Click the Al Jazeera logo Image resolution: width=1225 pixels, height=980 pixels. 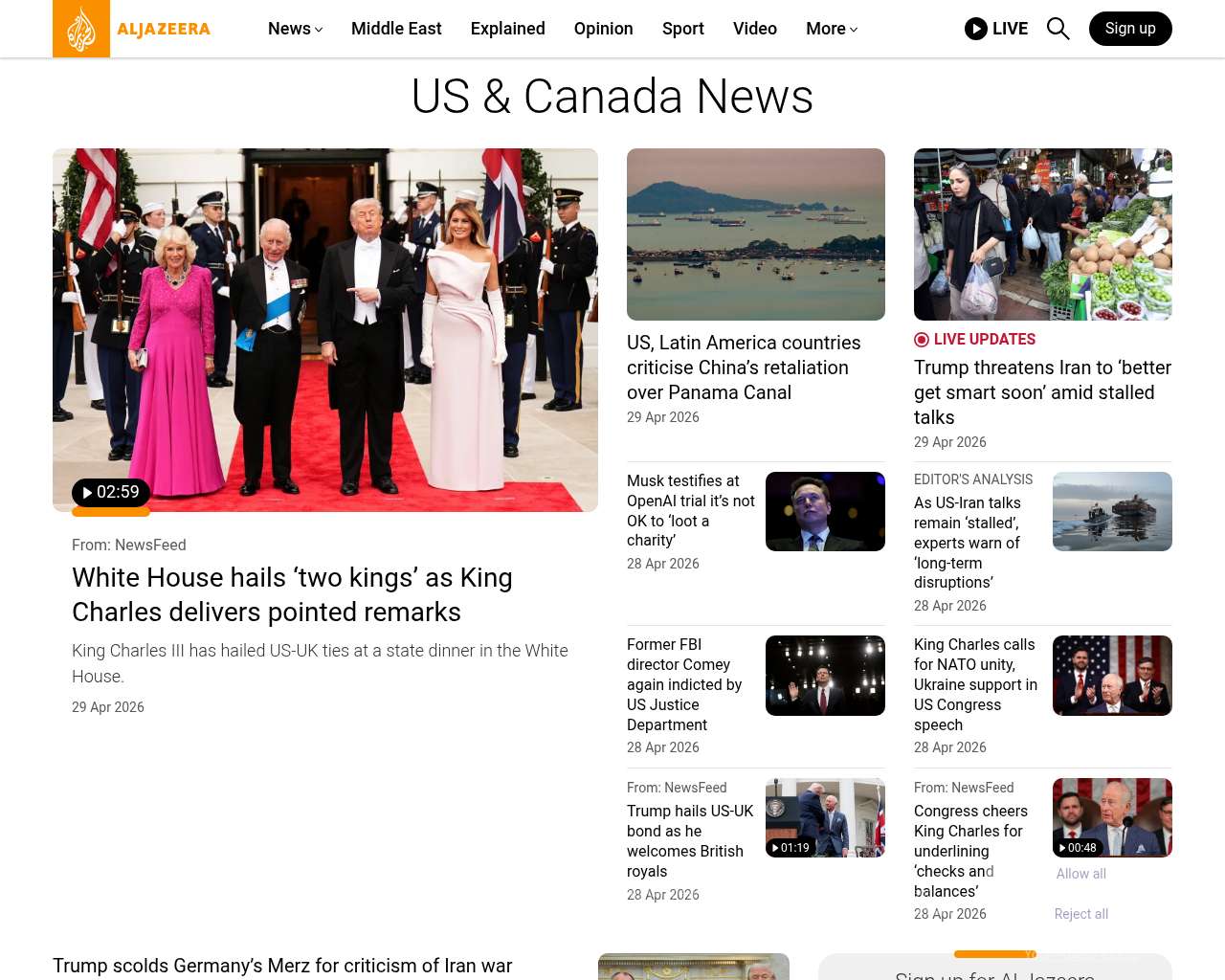[x=132, y=29]
